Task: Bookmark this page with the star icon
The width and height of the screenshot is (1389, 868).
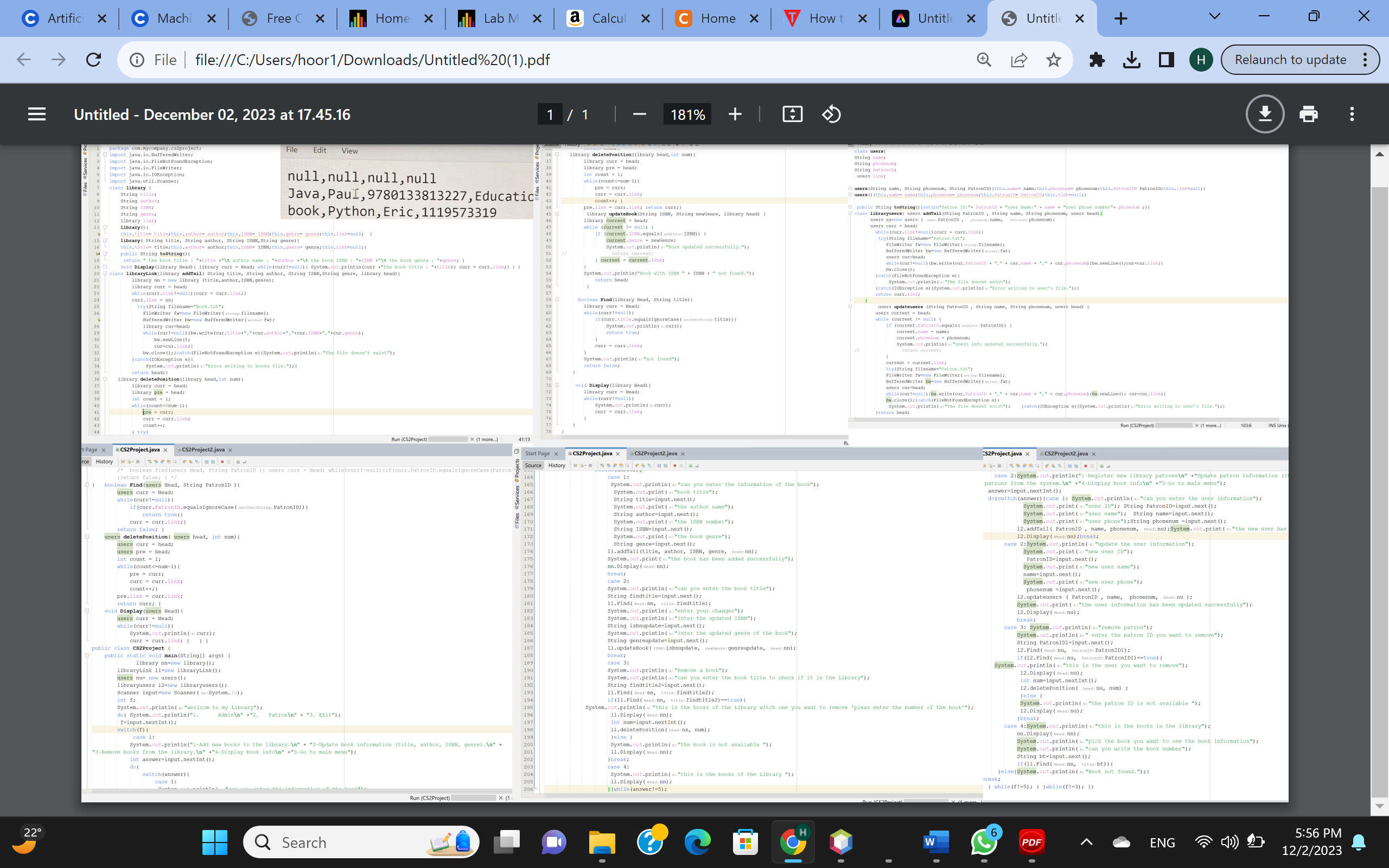Action: [1053, 59]
